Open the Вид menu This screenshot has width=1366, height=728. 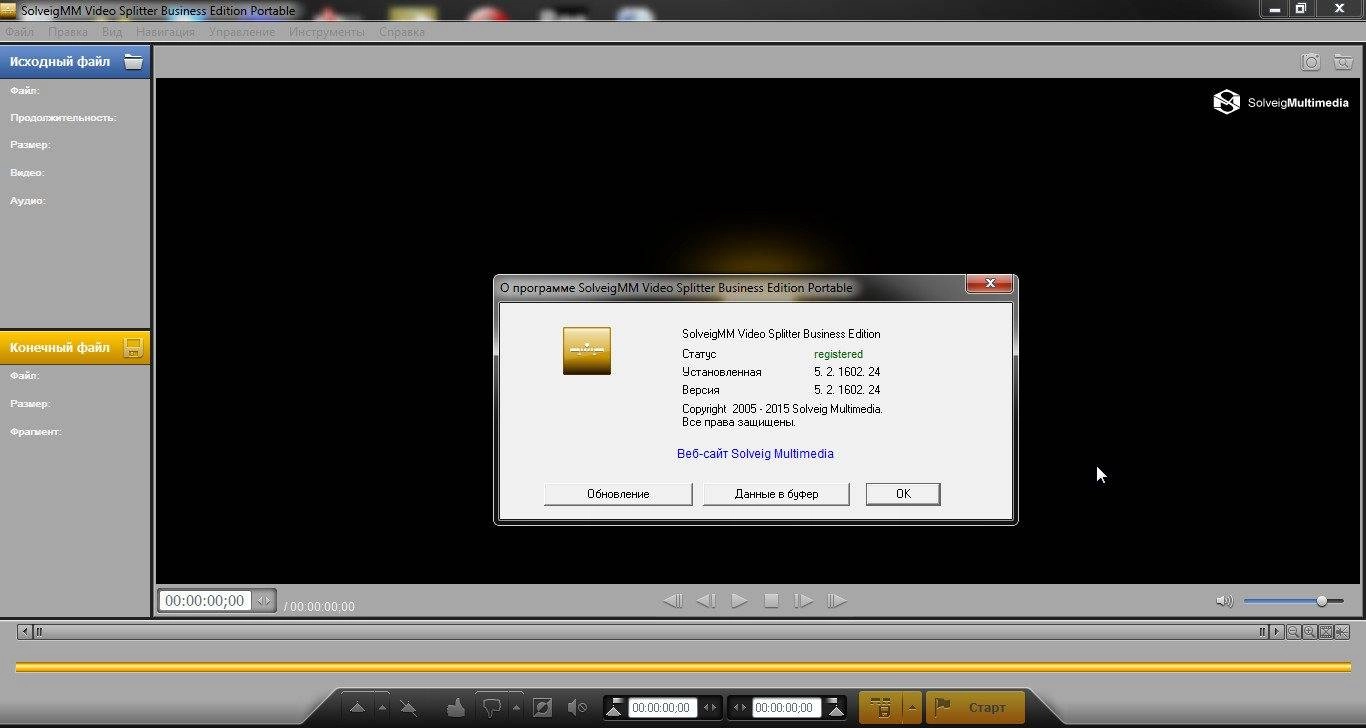click(112, 32)
